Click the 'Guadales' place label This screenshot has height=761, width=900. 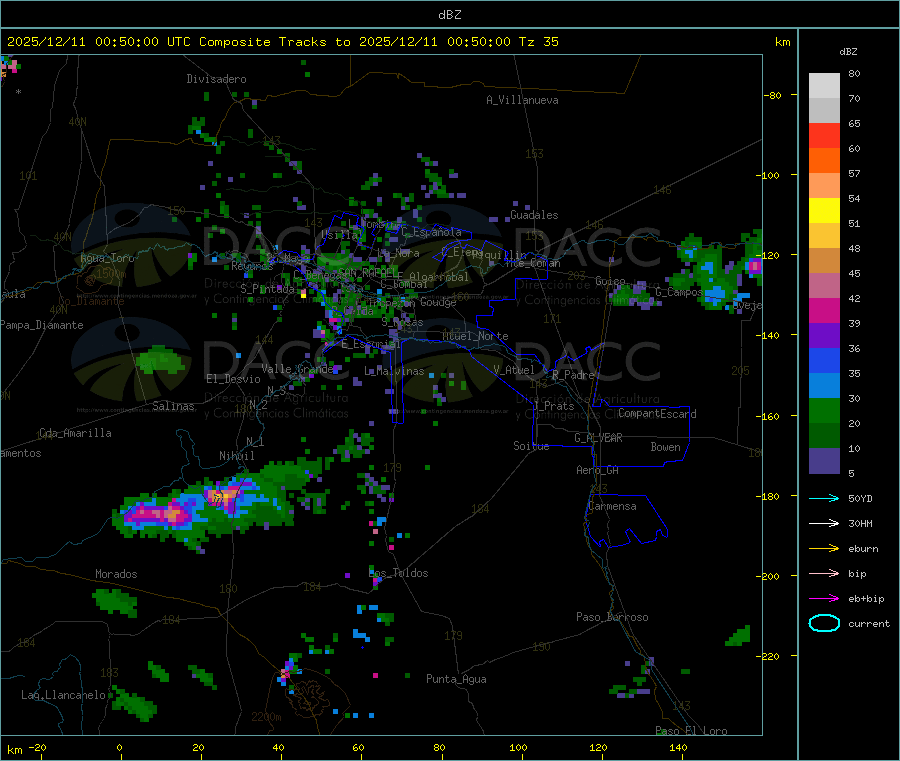(534, 215)
